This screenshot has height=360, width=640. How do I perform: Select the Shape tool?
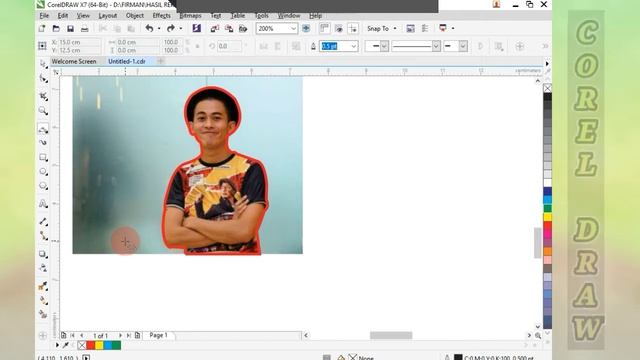point(43,78)
